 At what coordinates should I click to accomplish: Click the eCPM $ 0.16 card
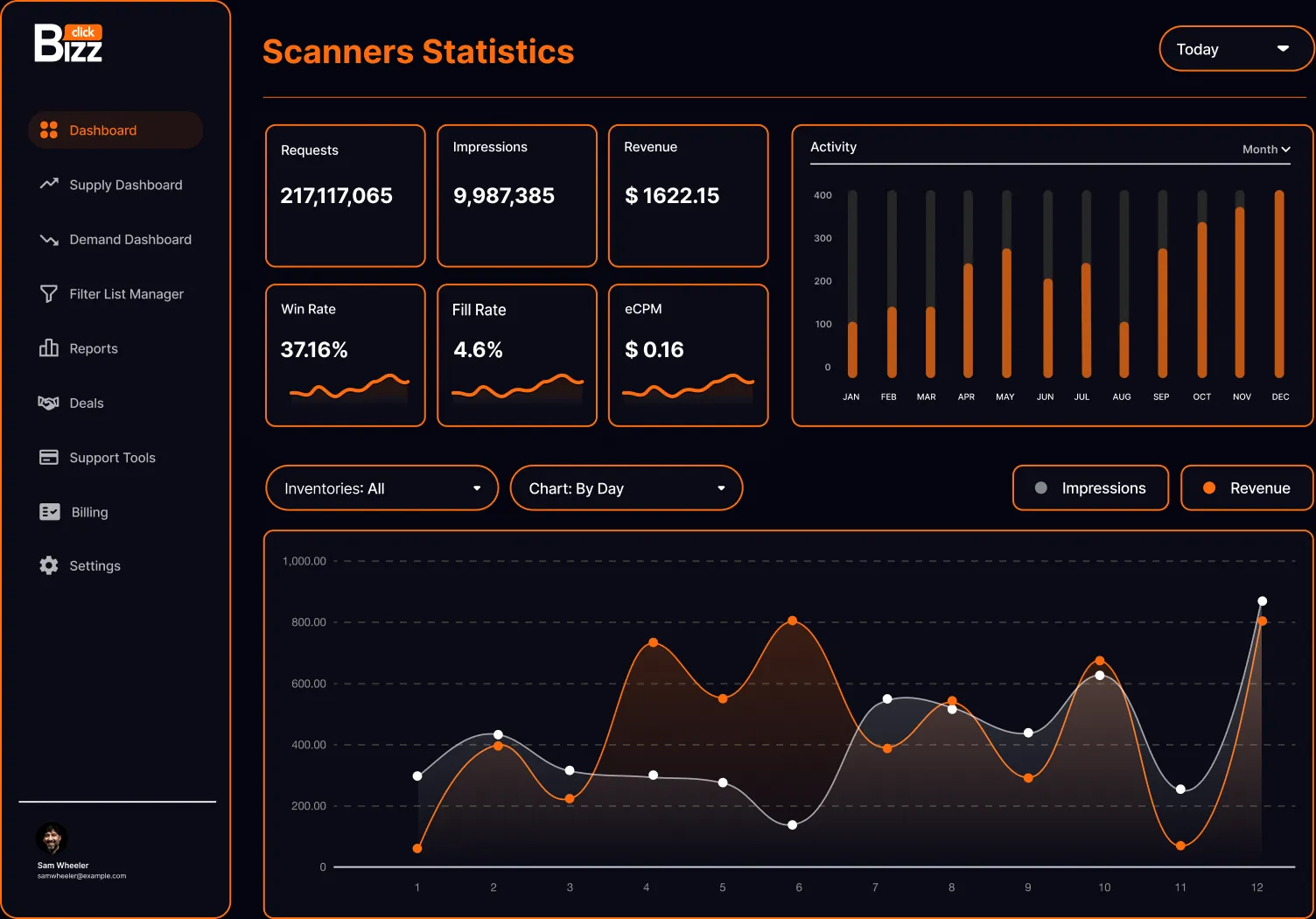coord(689,355)
